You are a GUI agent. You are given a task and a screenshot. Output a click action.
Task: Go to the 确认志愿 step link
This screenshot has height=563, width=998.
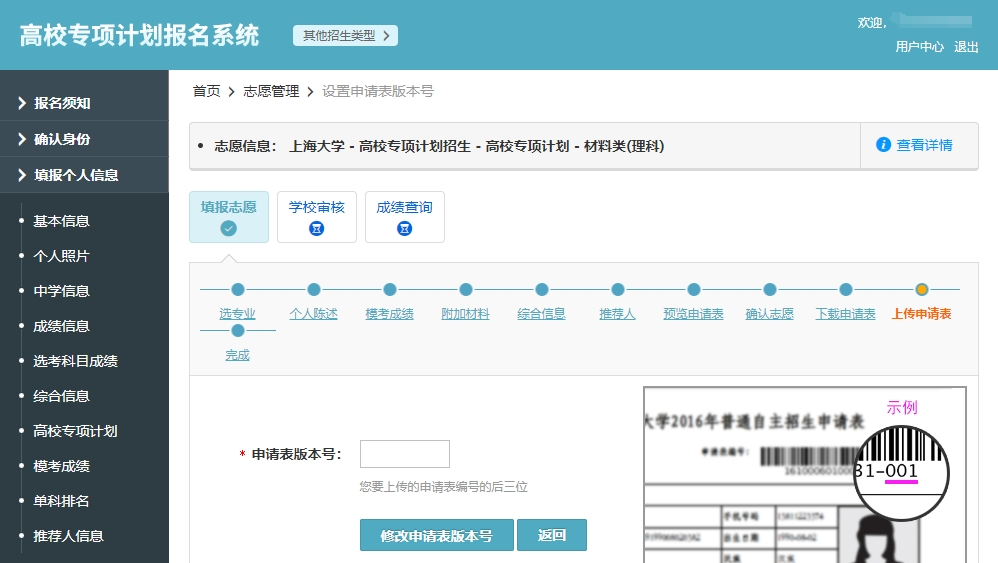pos(770,314)
